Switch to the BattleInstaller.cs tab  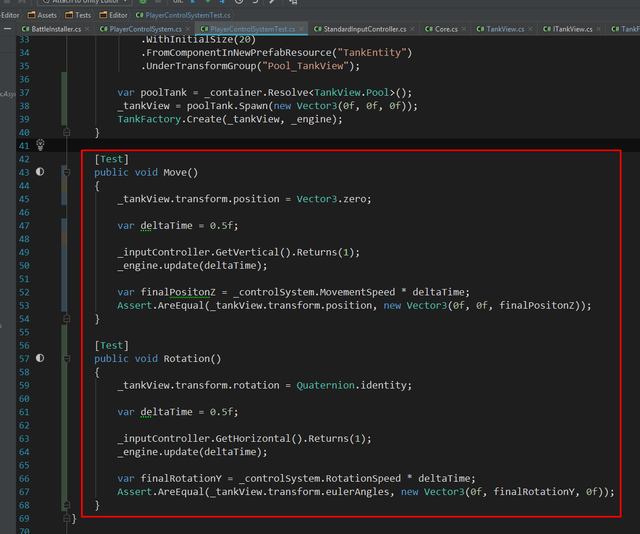click(x=56, y=29)
